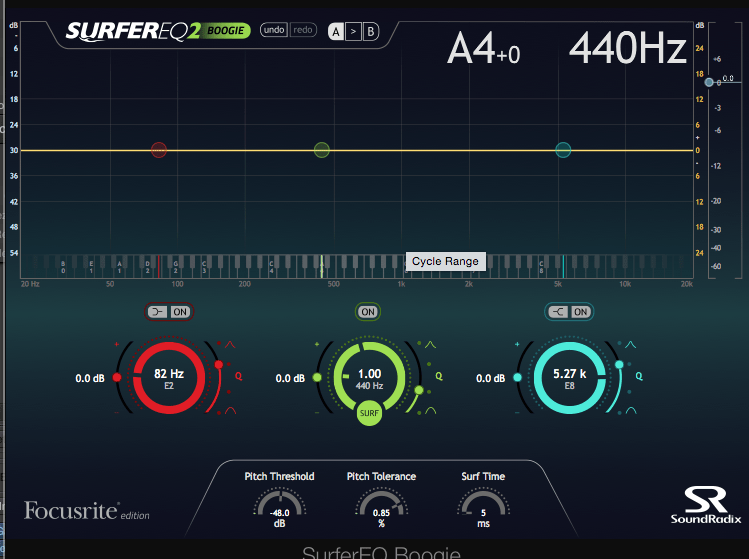
Task: Click the high-shelf filter shape icon on the cyan band
Action: [x=557, y=312]
